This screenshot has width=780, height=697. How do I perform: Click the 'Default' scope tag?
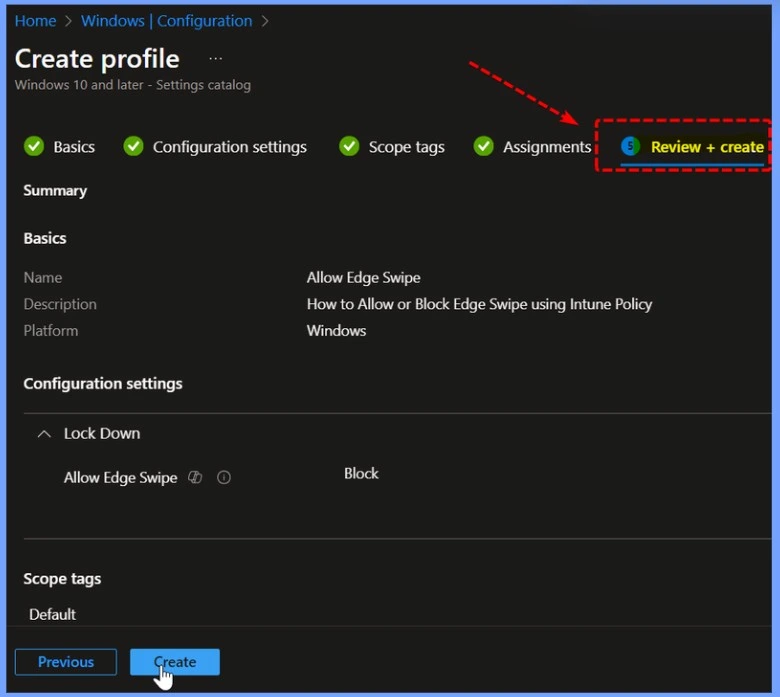click(x=52, y=614)
